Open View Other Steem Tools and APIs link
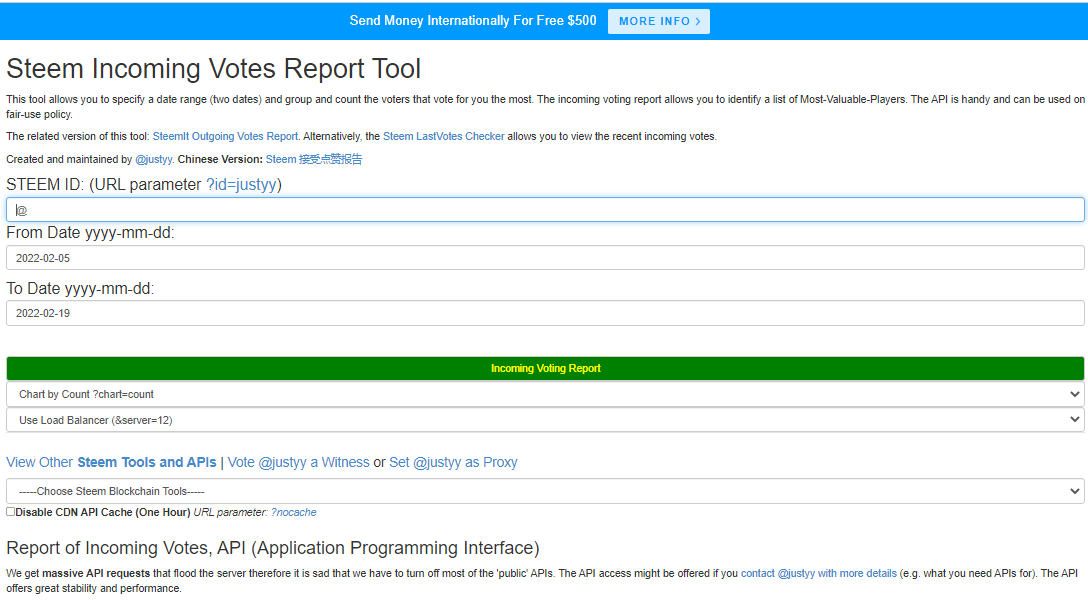Screen dimensions: 1088x603 pyautogui.click(x=111, y=462)
